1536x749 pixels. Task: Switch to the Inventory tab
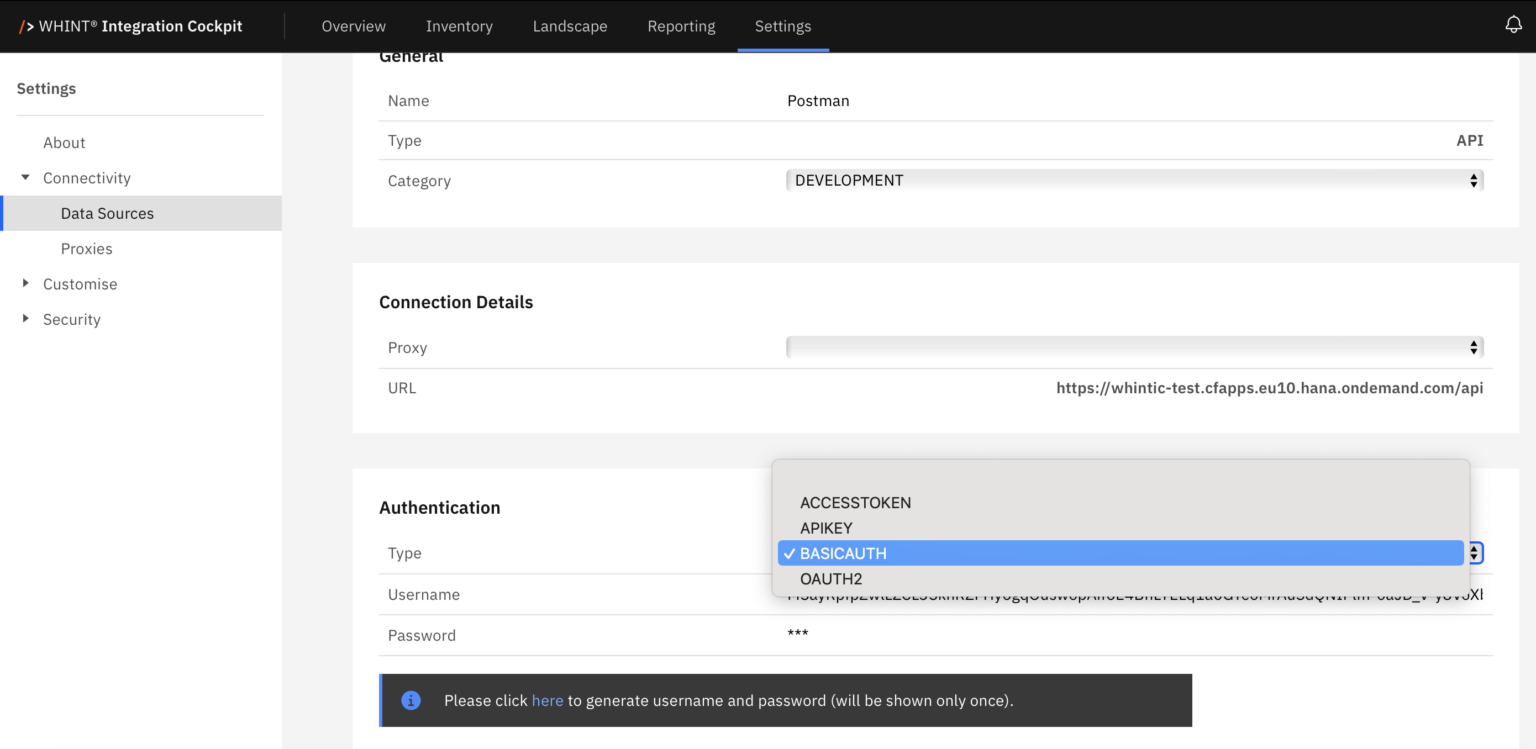pyautogui.click(x=459, y=26)
